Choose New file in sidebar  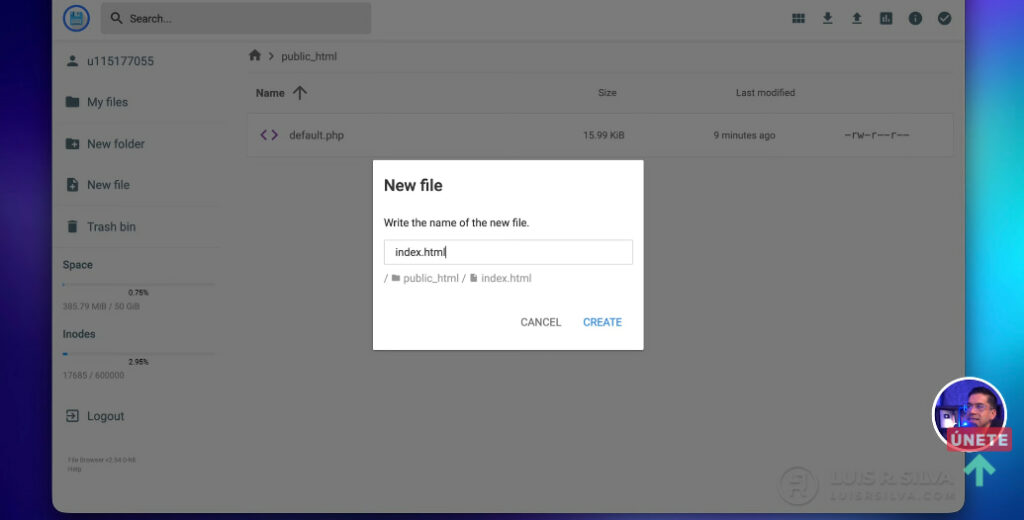point(108,185)
